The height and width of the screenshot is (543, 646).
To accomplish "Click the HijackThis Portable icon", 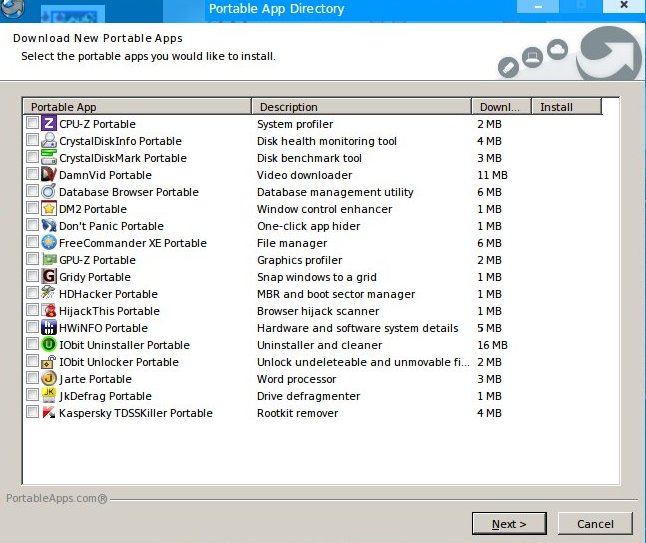I will click(49, 310).
